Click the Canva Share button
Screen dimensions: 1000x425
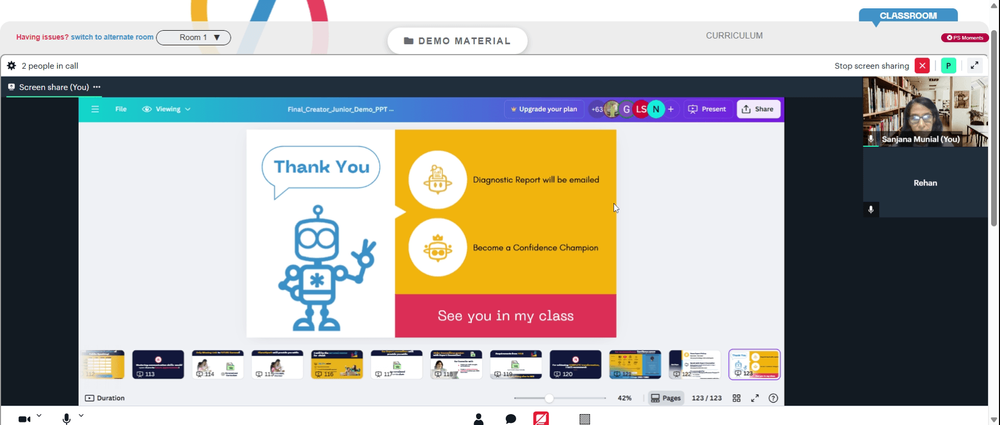pos(758,109)
